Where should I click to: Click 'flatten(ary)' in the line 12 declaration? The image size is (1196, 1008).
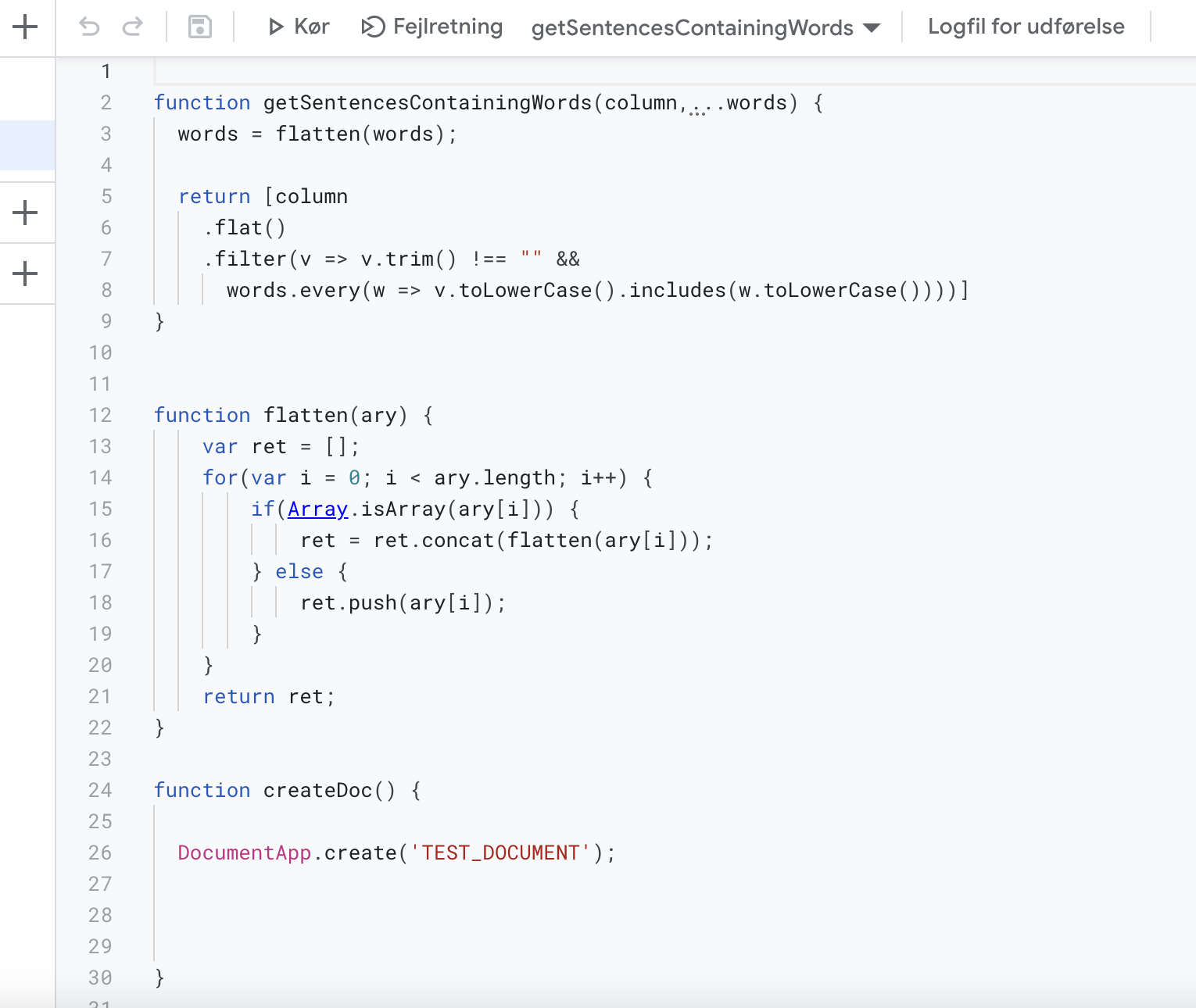(335, 416)
